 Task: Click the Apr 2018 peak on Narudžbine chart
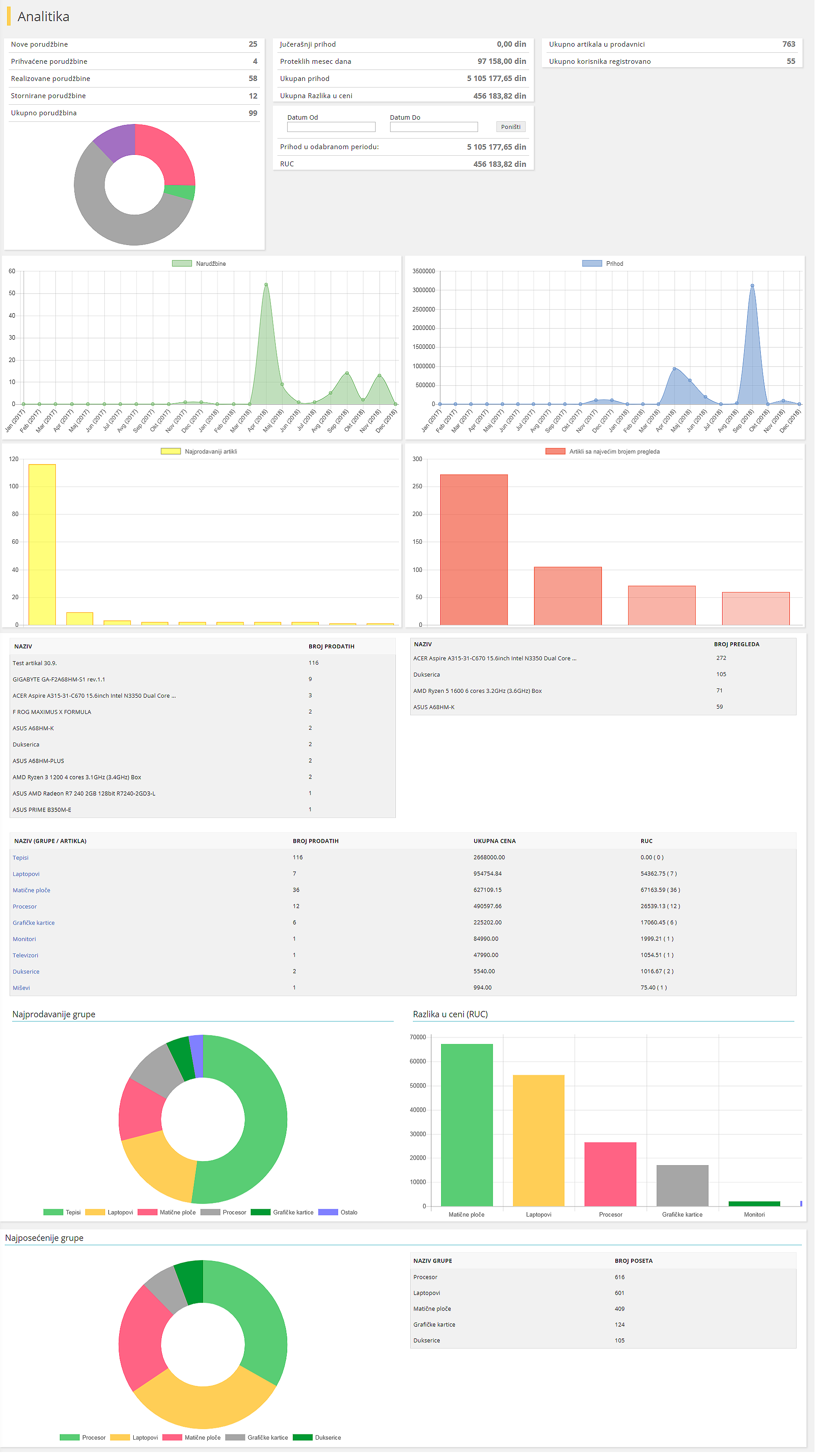267,285
